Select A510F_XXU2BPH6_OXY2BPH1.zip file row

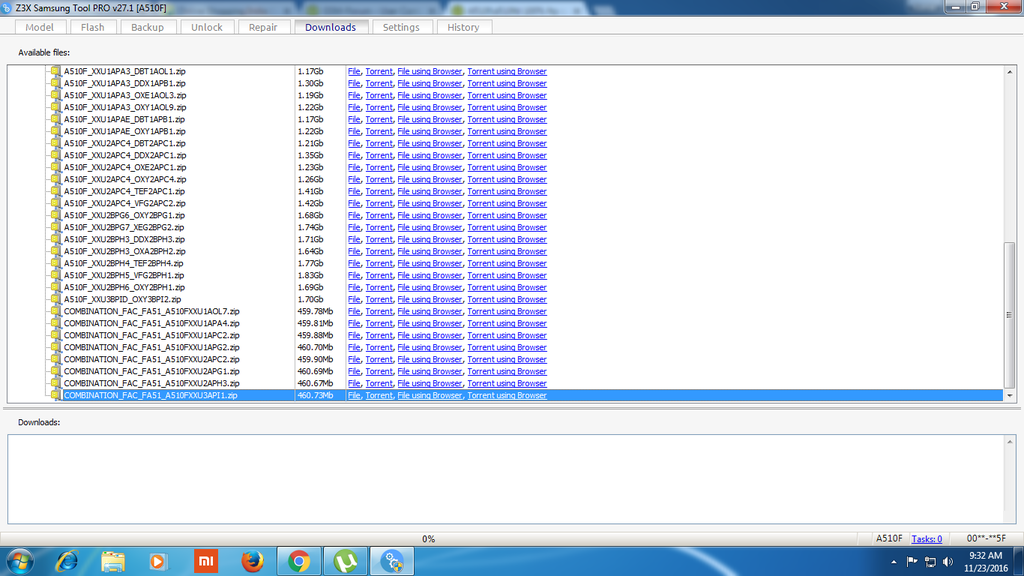coord(124,287)
